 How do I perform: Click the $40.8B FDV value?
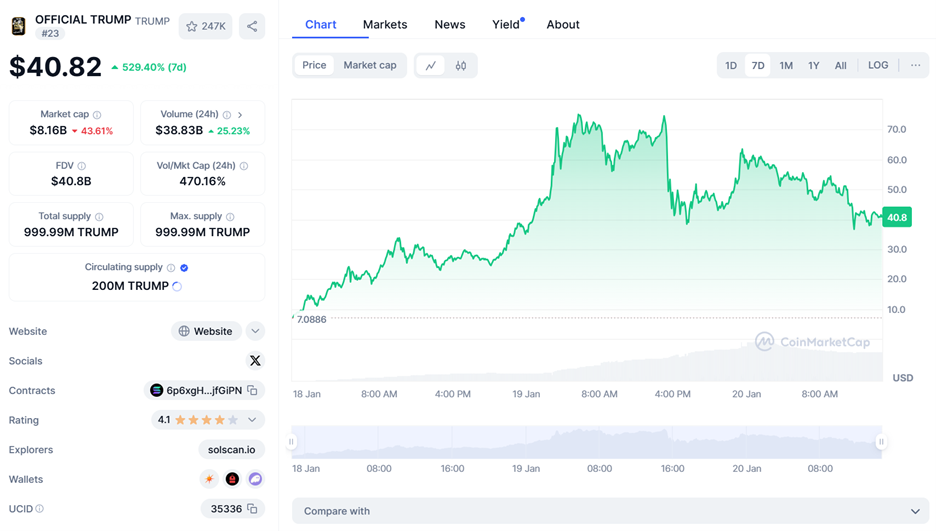click(71, 181)
